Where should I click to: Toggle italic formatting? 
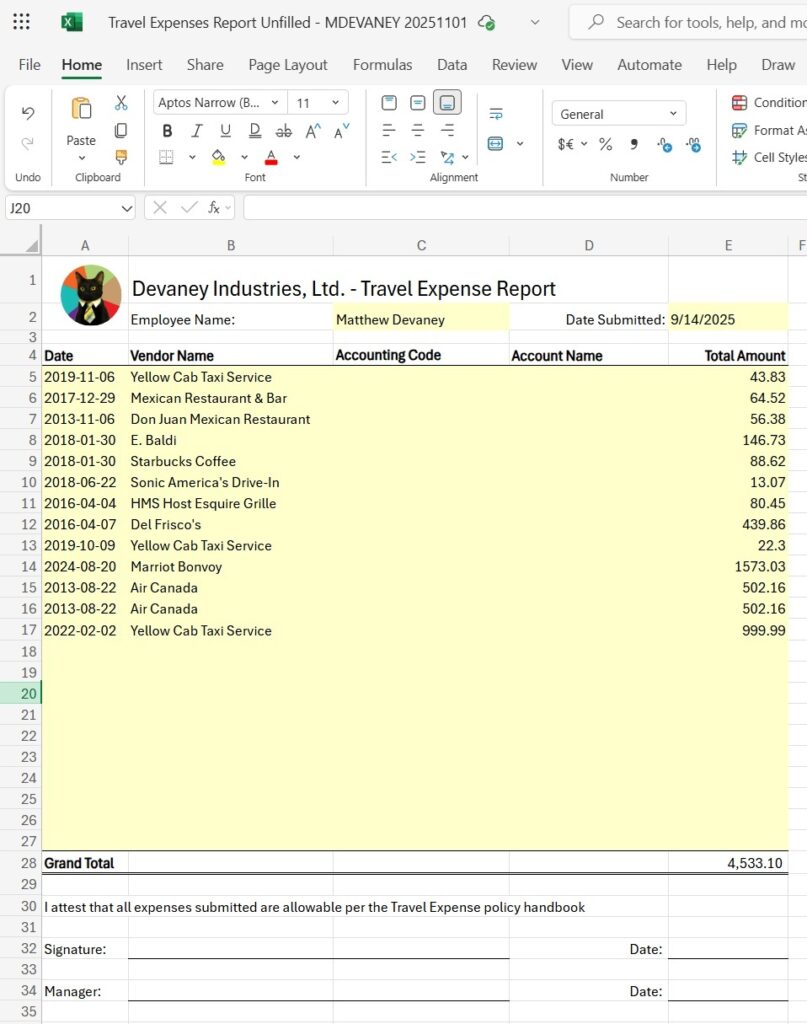pyautogui.click(x=197, y=131)
